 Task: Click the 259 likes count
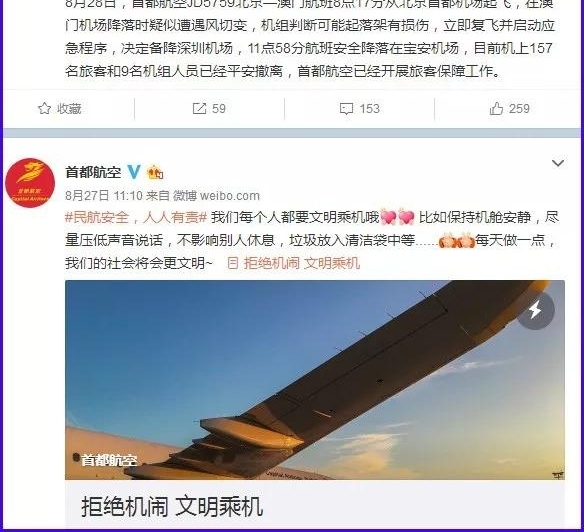[x=519, y=108]
